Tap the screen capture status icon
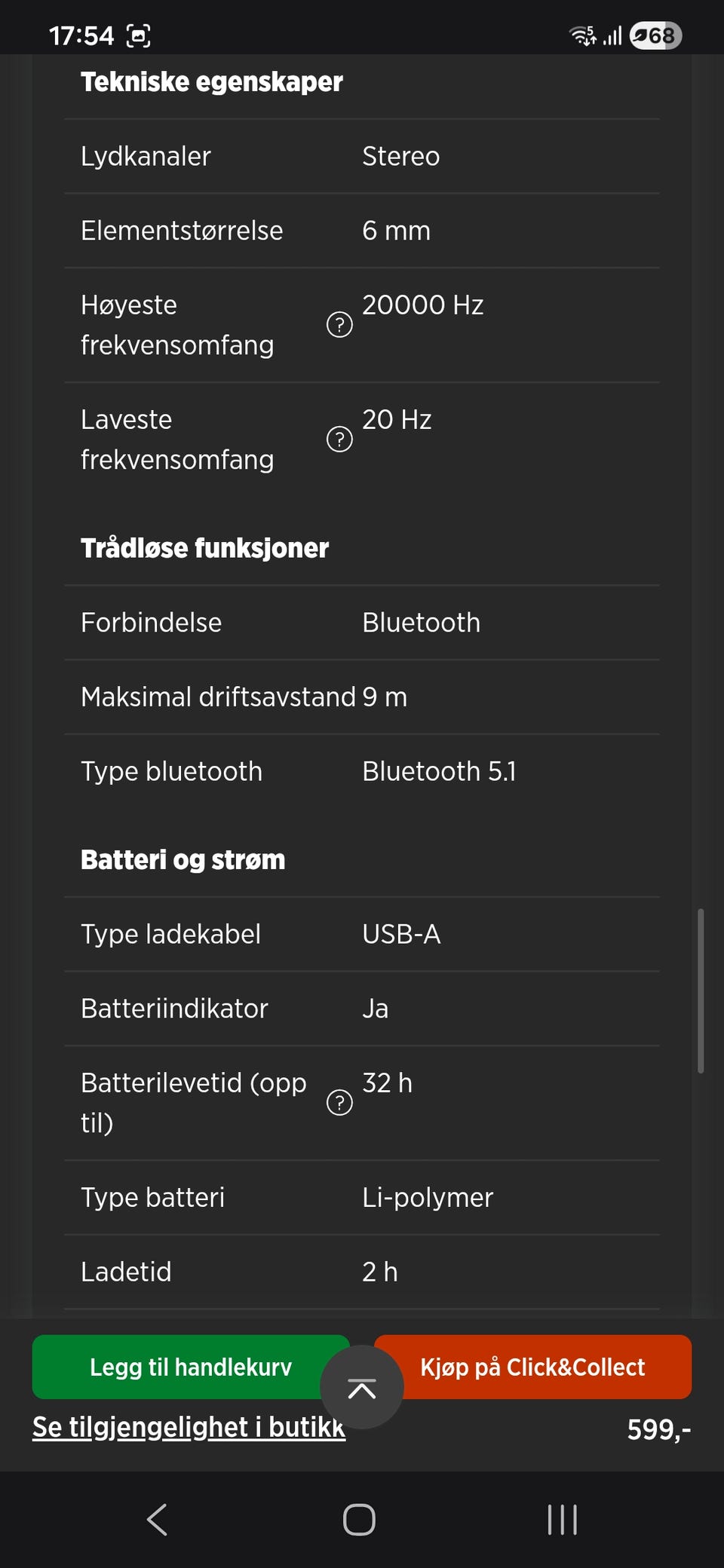724x1568 pixels. tap(139, 35)
